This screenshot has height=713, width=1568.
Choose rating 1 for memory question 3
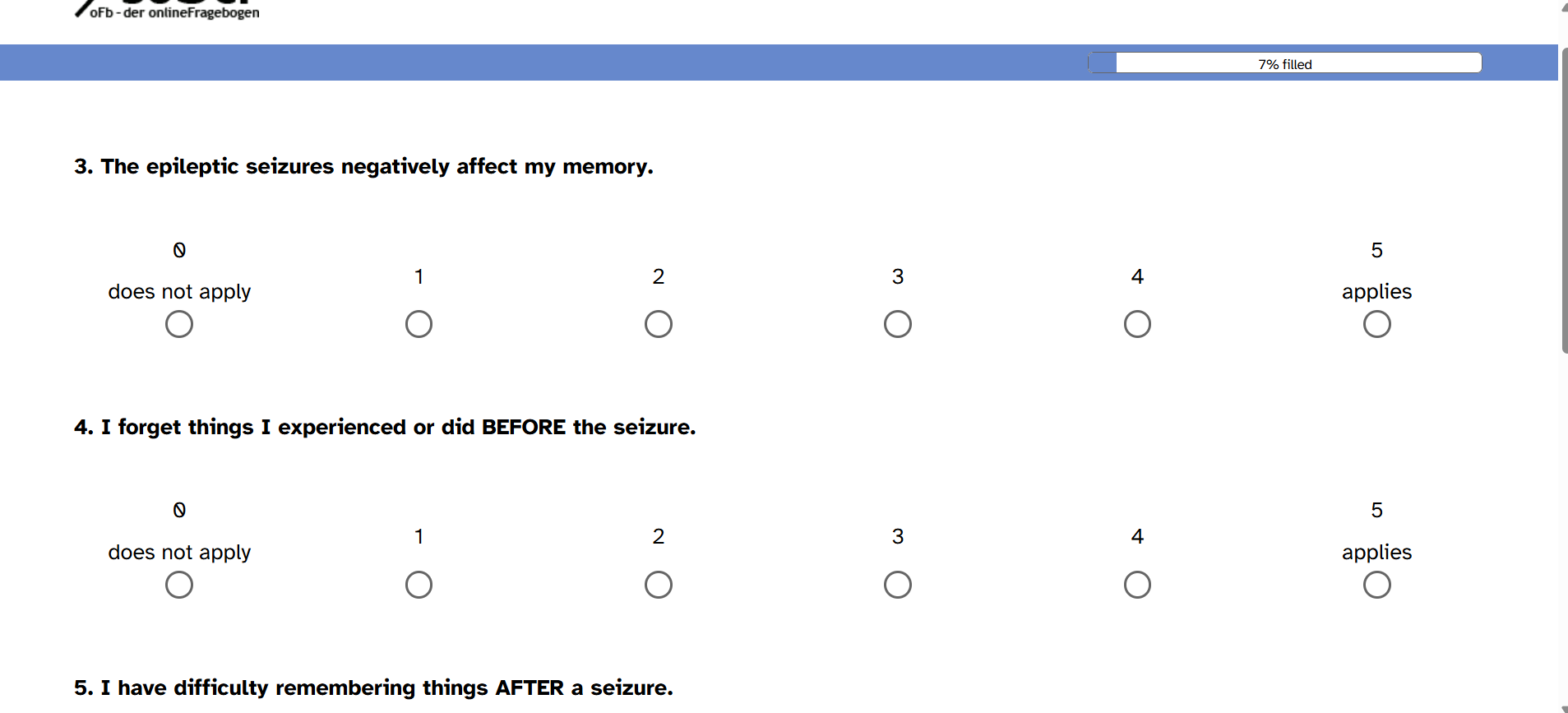point(419,324)
